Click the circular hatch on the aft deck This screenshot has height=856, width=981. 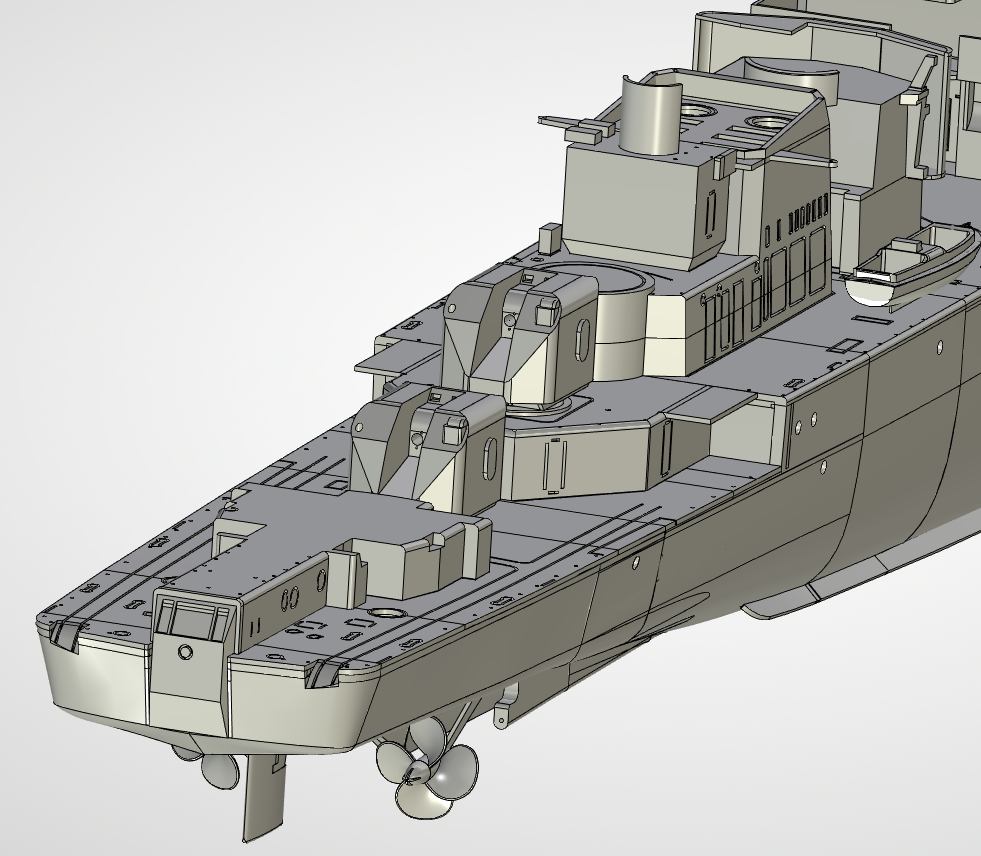(x=387, y=612)
